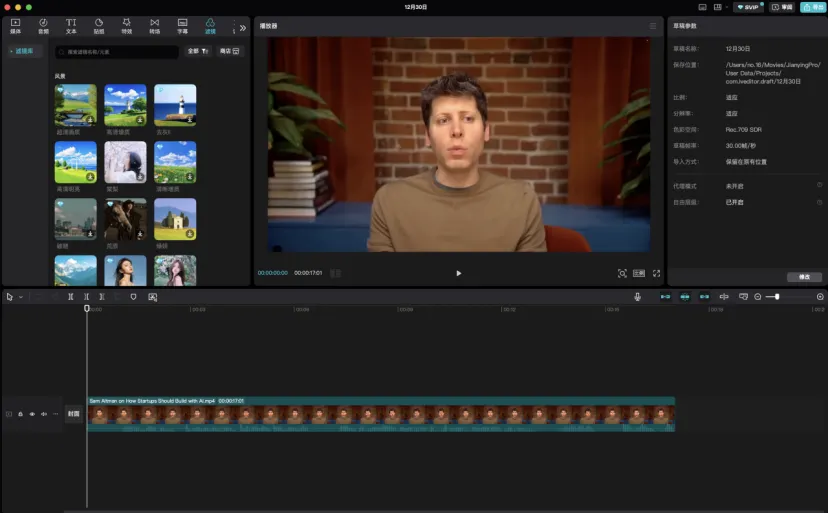Open the keyboard shortcuts icon in title bar
The image size is (828, 513).
point(702,7)
